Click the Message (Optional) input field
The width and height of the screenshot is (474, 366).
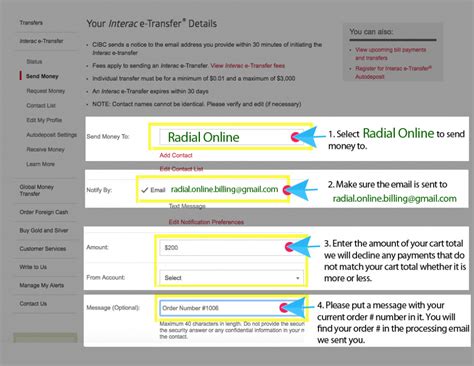tap(231, 308)
